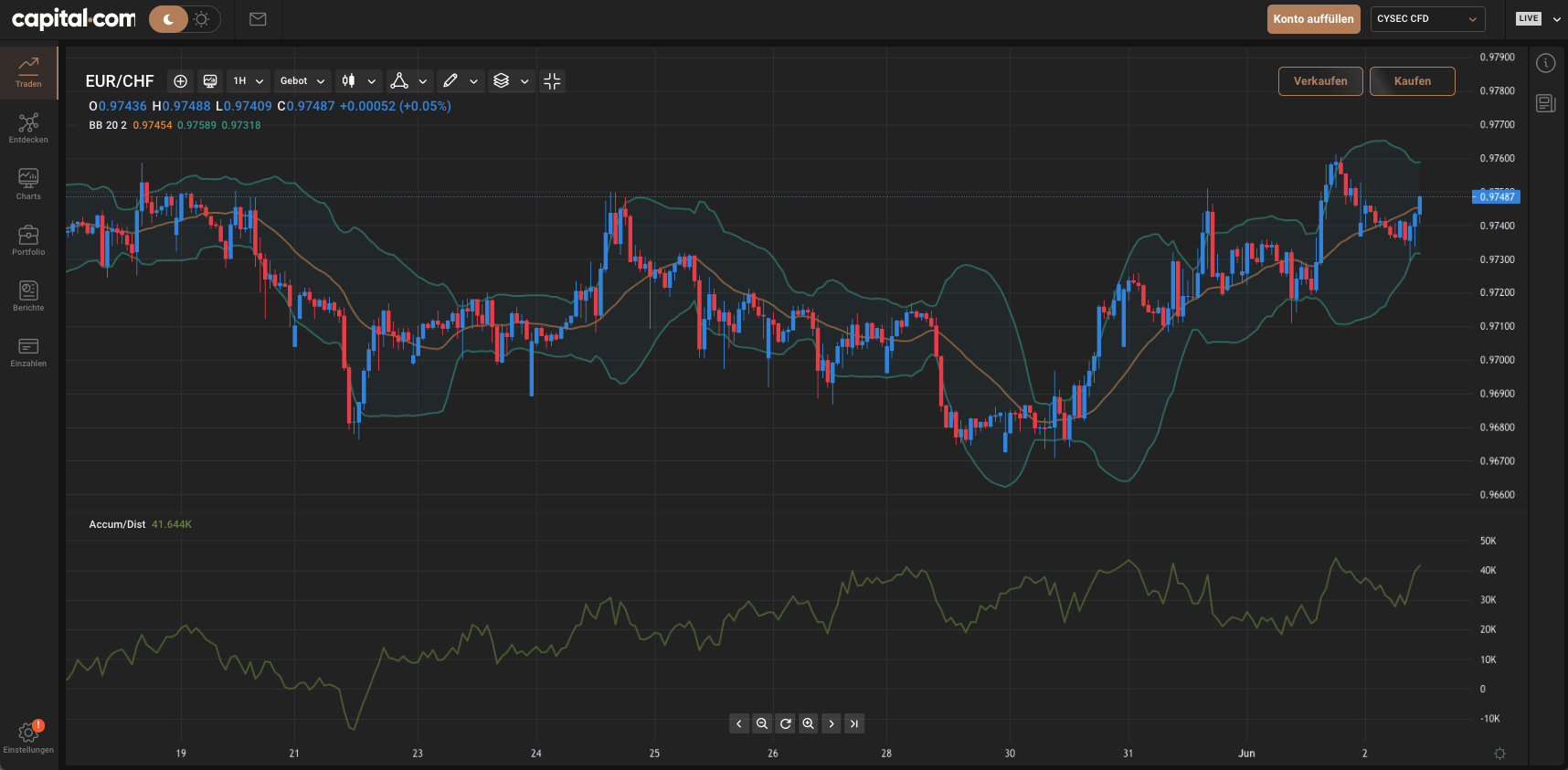Open the chart layers icon
The width and height of the screenshot is (1568, 770).
coord(501,81)
